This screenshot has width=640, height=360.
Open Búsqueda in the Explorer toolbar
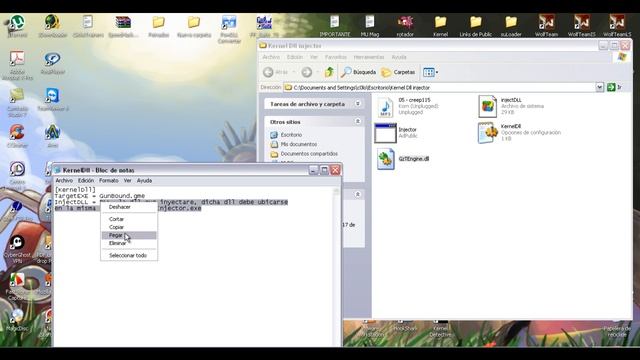click(358, 72)
